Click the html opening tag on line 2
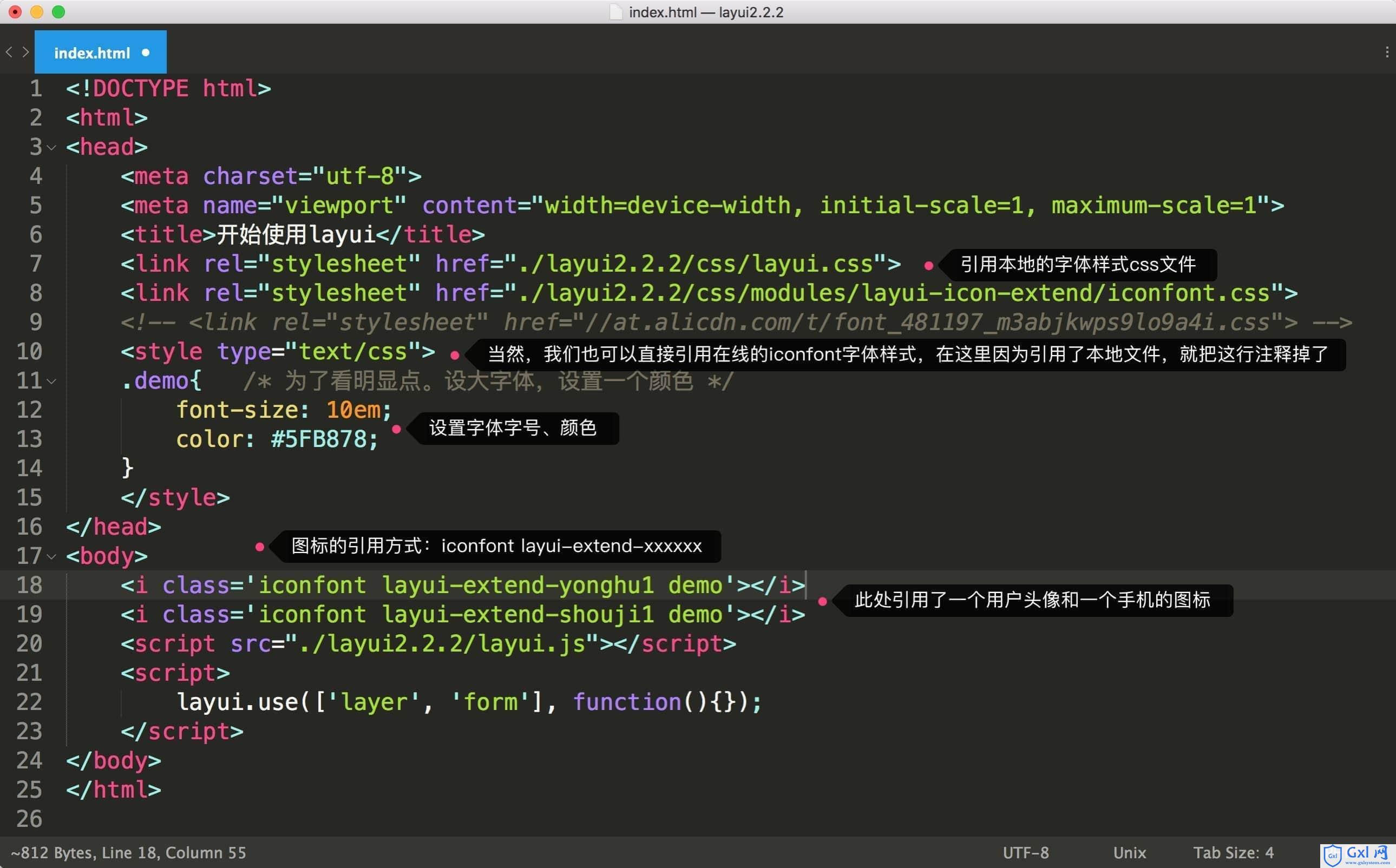 click(107, 117)
